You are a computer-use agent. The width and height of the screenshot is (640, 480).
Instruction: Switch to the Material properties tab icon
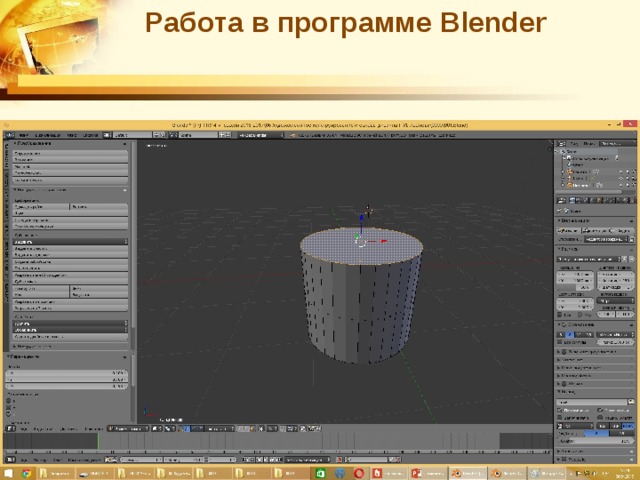(x=626, y=200)
